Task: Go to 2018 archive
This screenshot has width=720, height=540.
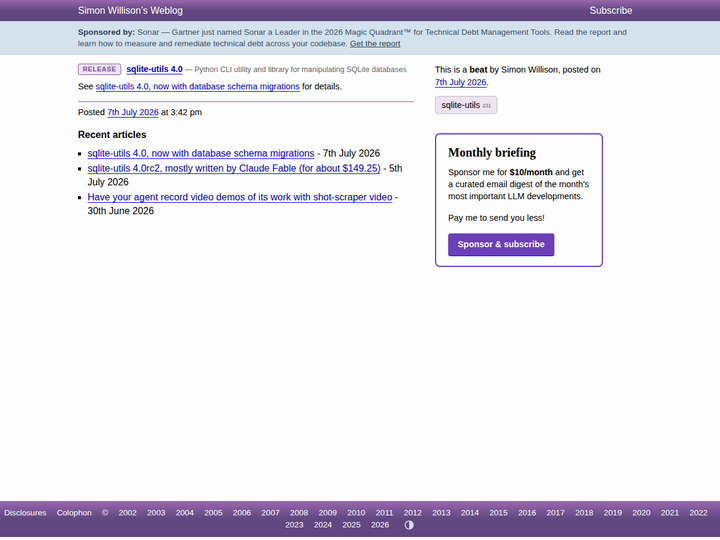Action: [584, 513]
